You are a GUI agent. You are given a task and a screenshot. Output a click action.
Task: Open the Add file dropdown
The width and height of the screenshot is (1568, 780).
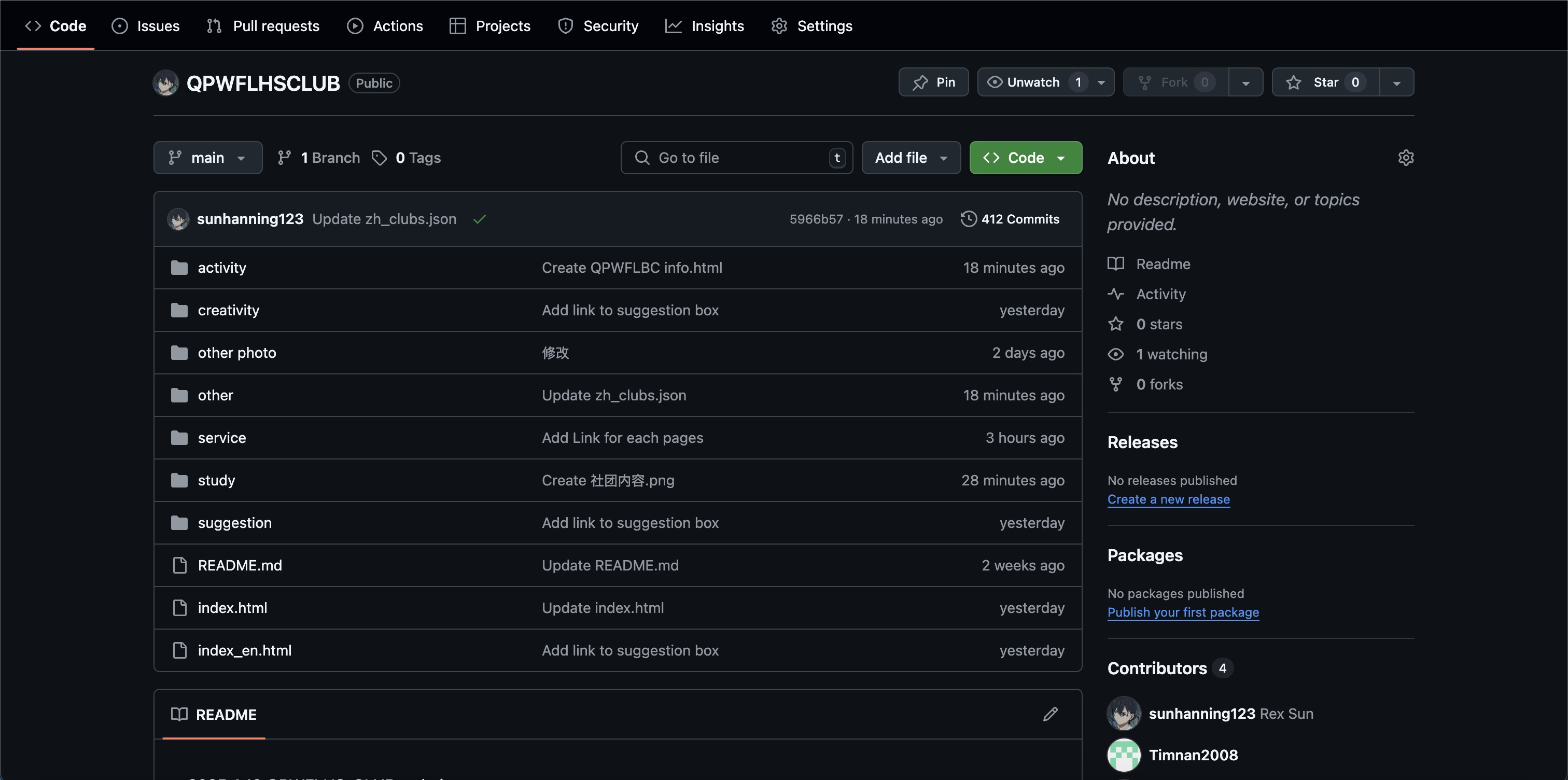[x=911, y=158]
